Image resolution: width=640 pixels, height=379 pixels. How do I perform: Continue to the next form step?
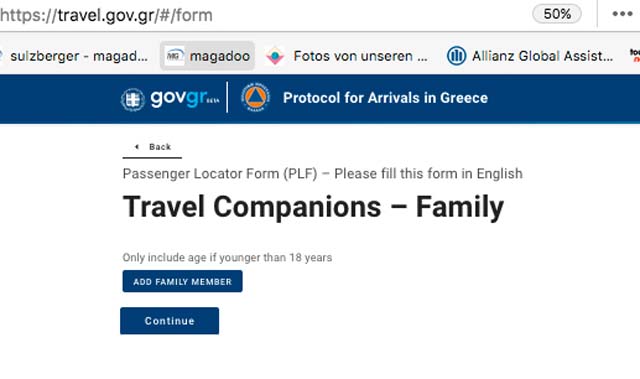[169, 321]
